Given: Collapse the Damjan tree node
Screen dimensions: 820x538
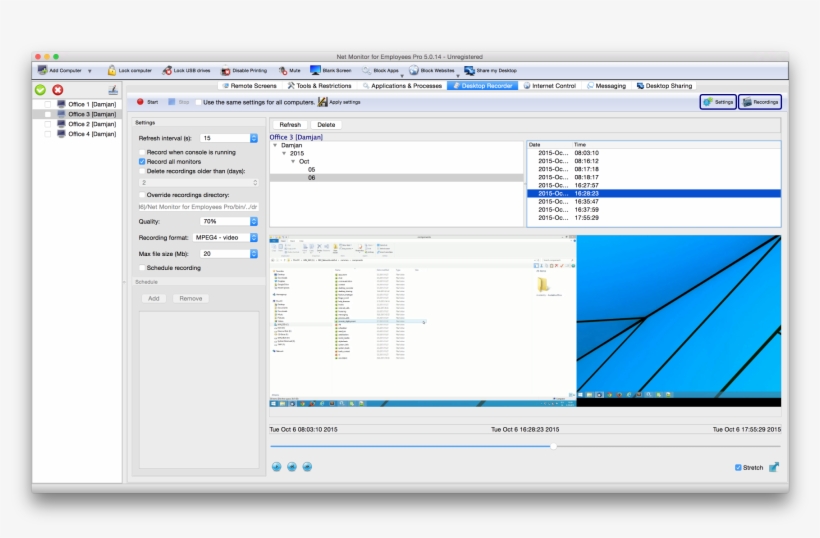Looking at the screenshot, I should 275,145.
